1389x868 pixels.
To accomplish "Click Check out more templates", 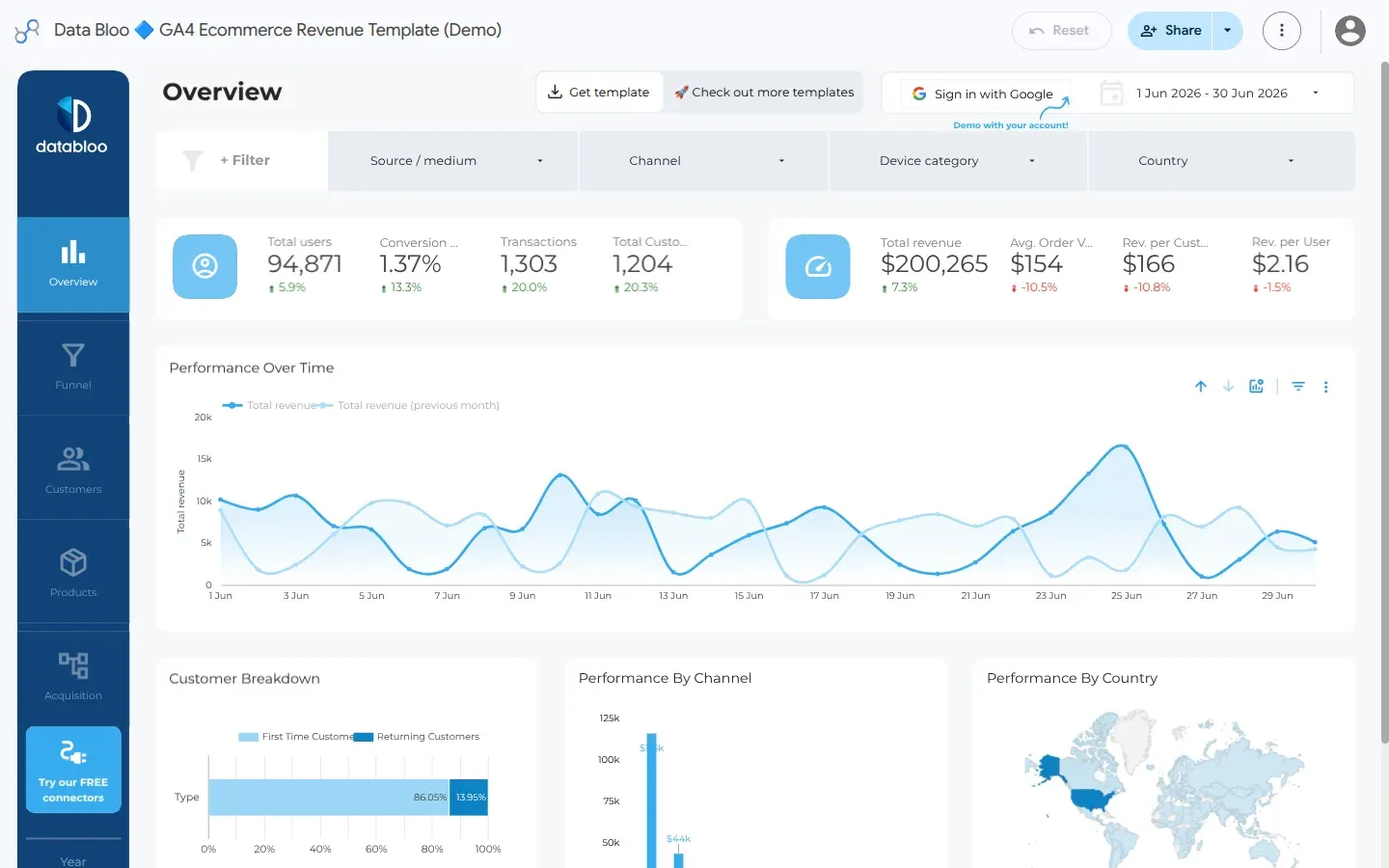I will pyautogui.click(x=763, y=93).
